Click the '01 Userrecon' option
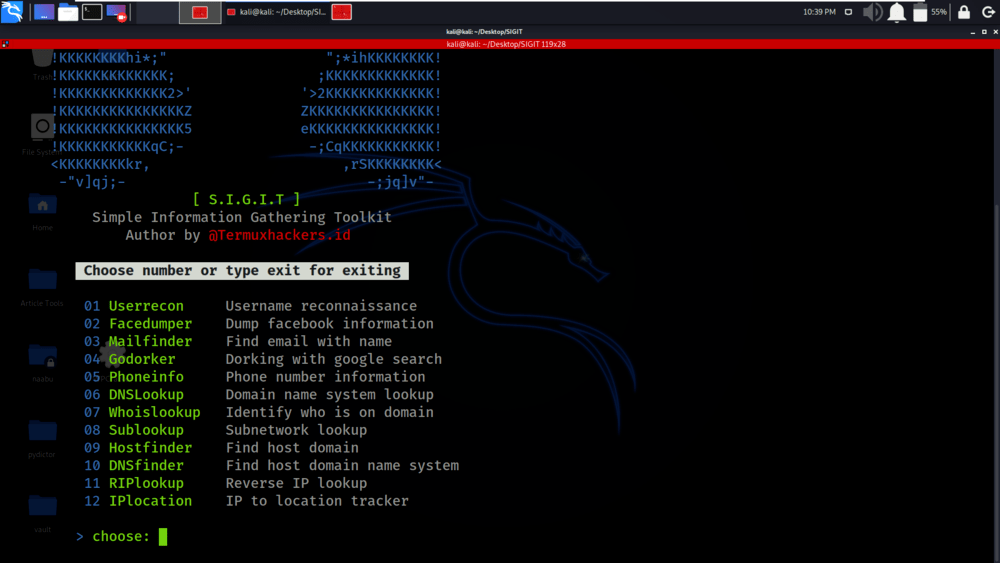This screenshot has height=563, width=1000. coord(134,306)
